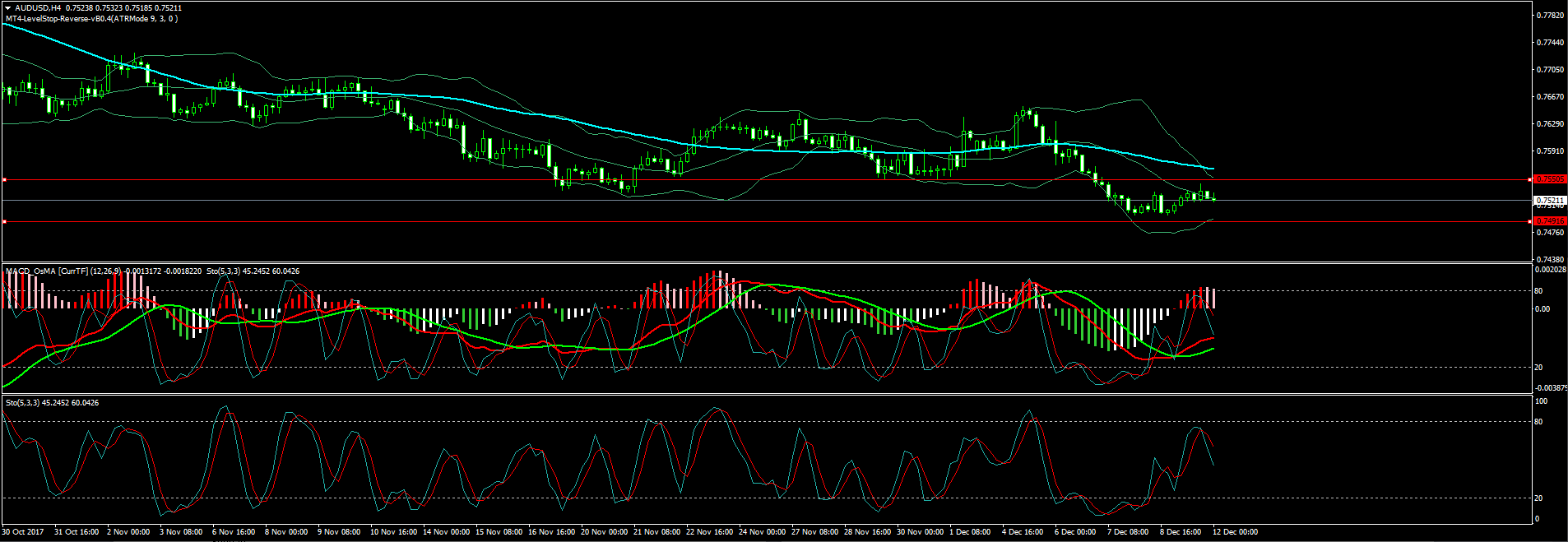Click the 0.74760 price axis label
The height and width of the screenshot is (542, 1568).
pos(1551,233)
